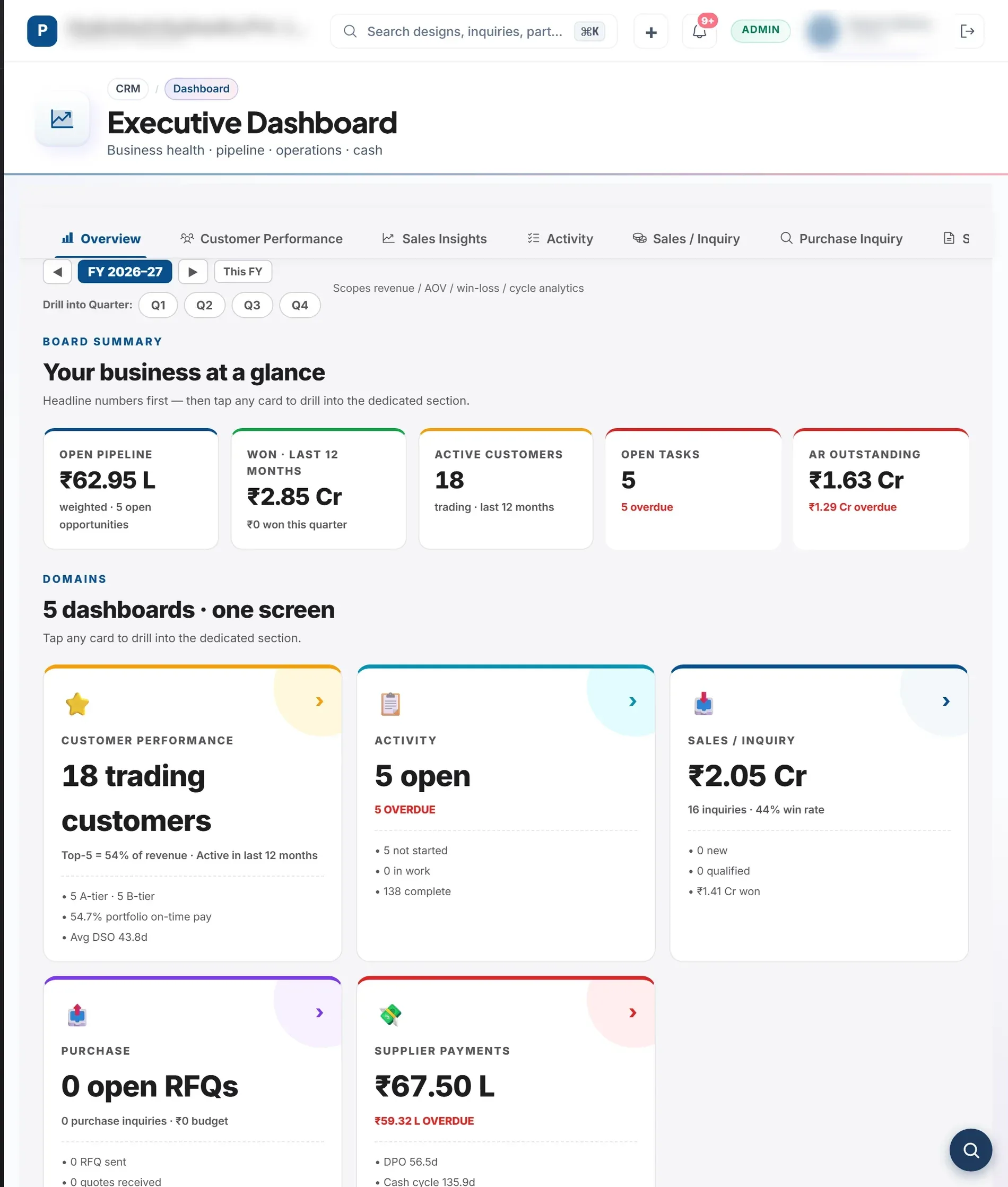Switch to the Overview tab
The height and width of the screenshot is (1187, 1008).
coord(101,238)
